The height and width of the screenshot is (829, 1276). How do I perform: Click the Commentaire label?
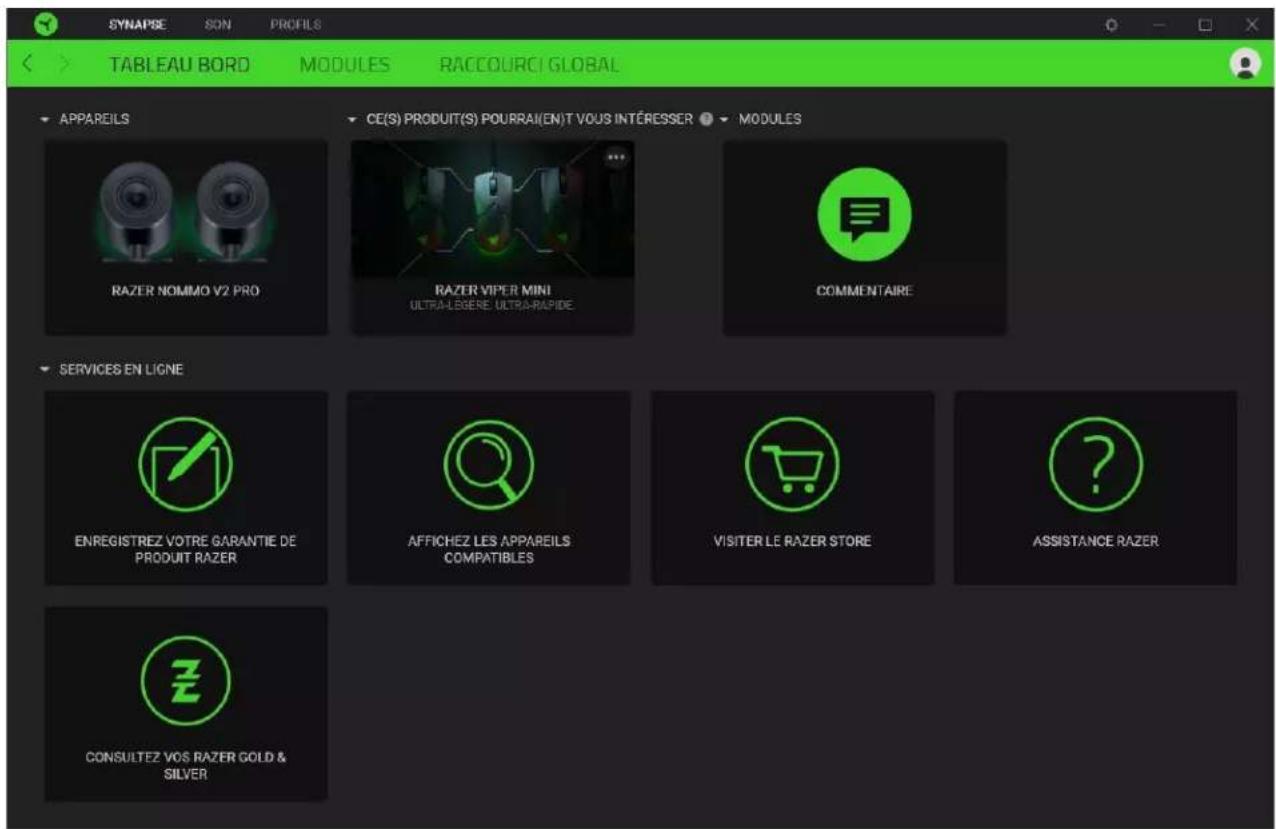tap(864, 292)
